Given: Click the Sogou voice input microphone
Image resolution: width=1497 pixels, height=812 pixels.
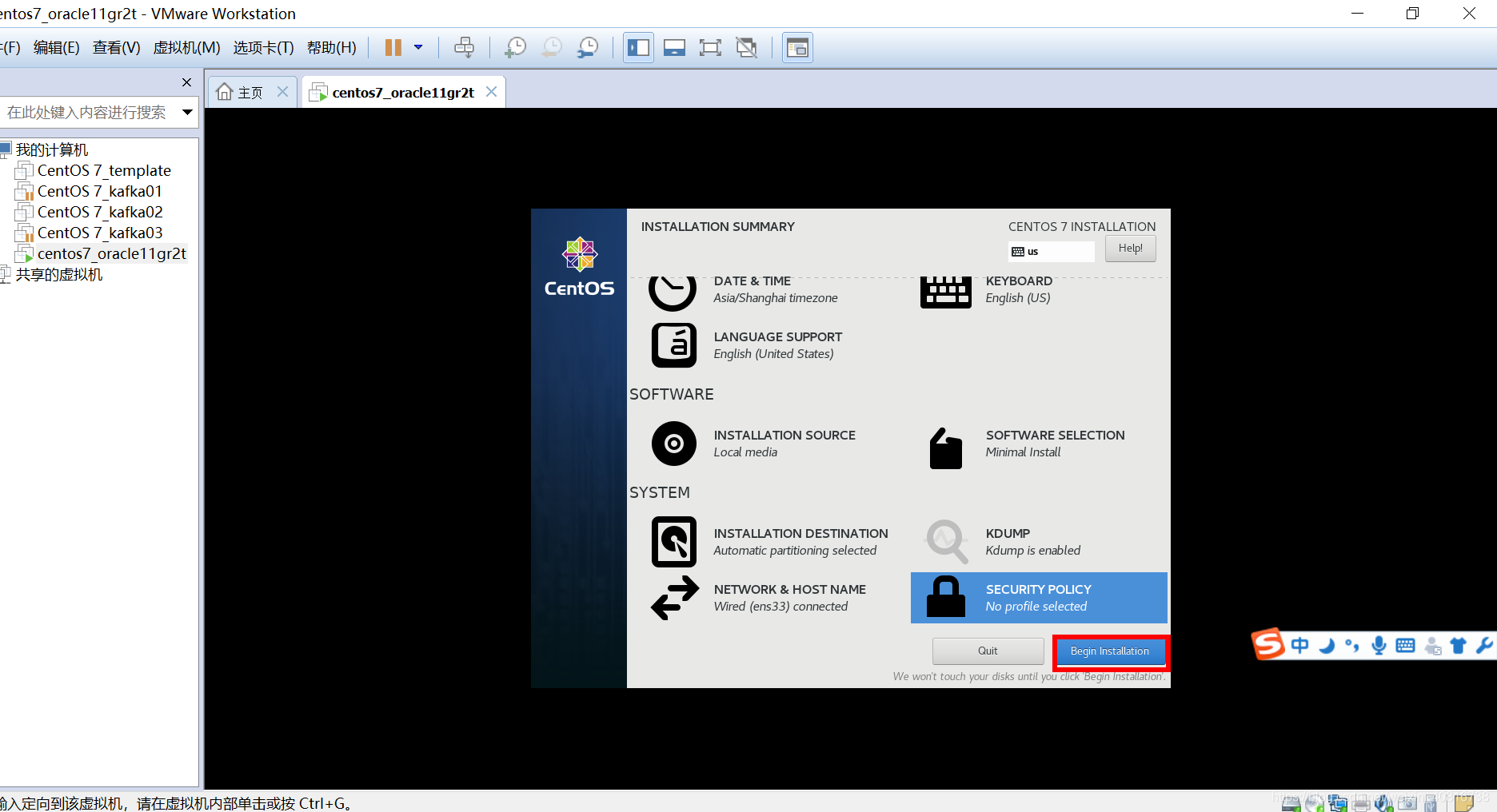Looking at the screenshot, I should point(1379,645).
